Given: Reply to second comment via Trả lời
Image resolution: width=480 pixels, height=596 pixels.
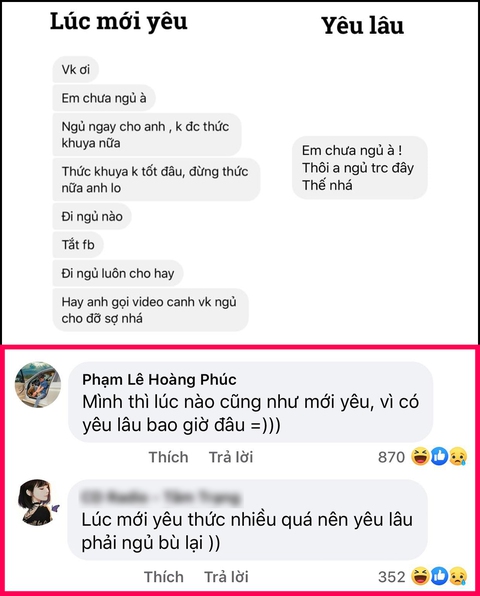Looking at the screenshot, I should [x=227, y=577].
